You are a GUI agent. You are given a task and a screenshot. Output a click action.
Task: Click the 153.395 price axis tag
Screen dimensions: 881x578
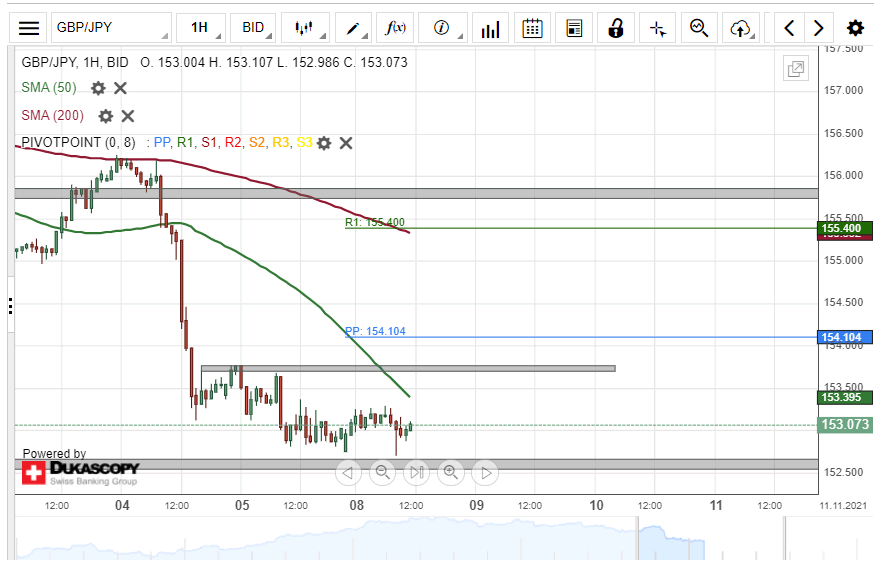tap(844, 398)
